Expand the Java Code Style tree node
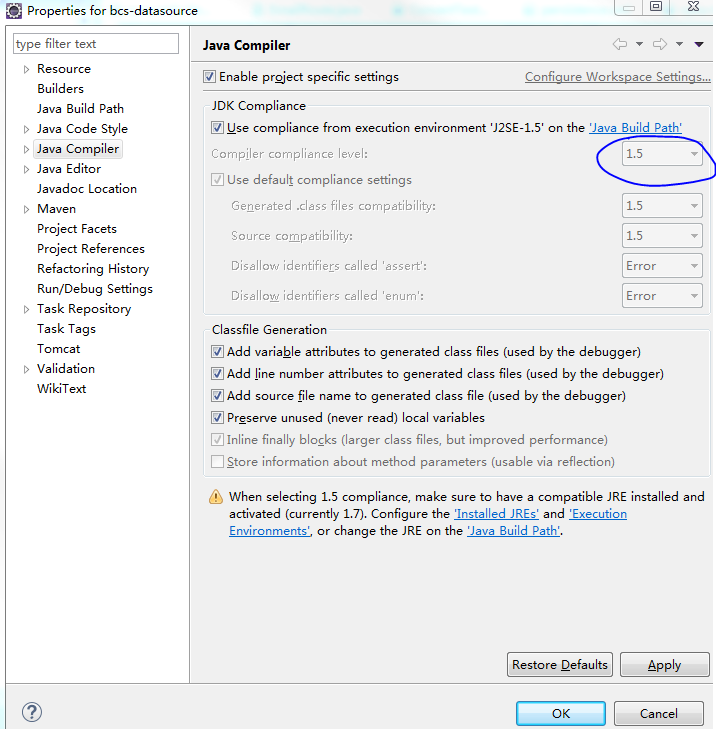716x729 pixels. (27, 129)
